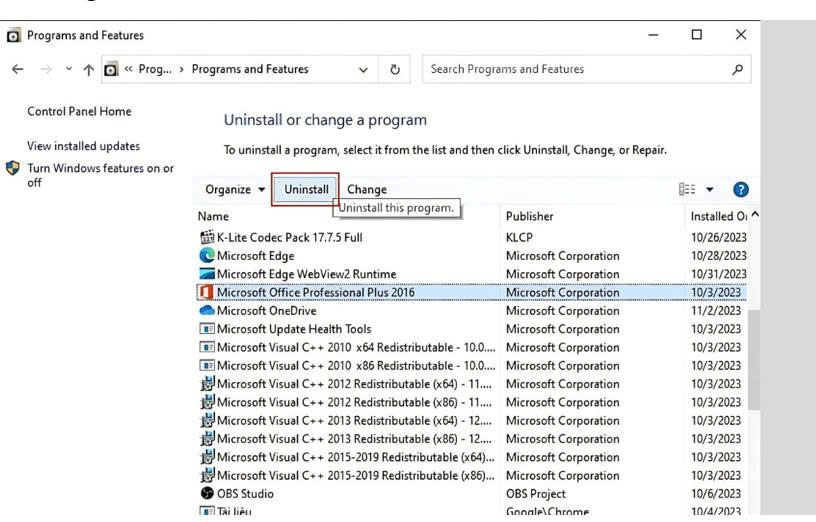This screenshot has width=816, height=522.
Task: Click the Programs and Features breadcrumb
Action: (250, 69)
